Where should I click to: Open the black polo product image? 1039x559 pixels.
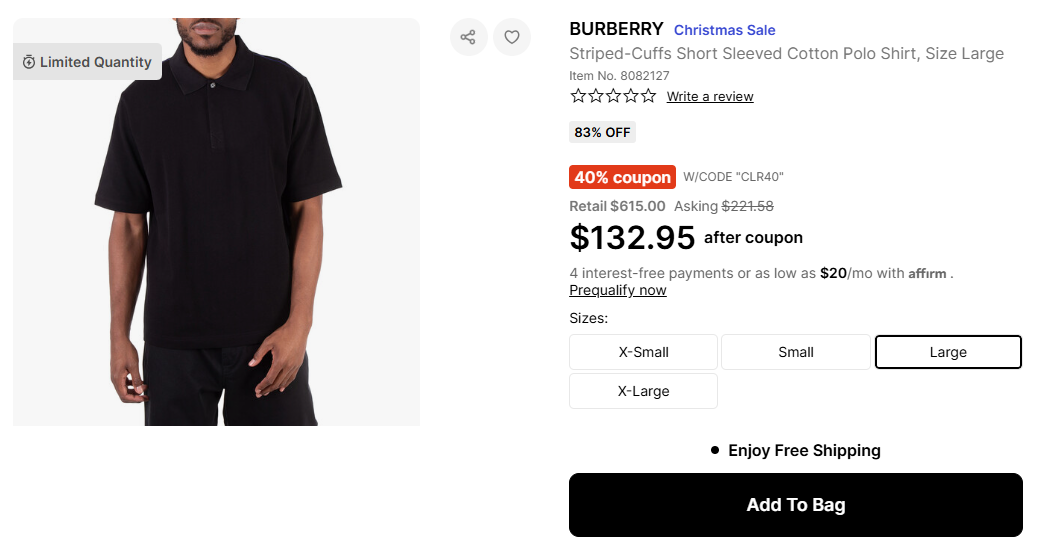(216, 240)
